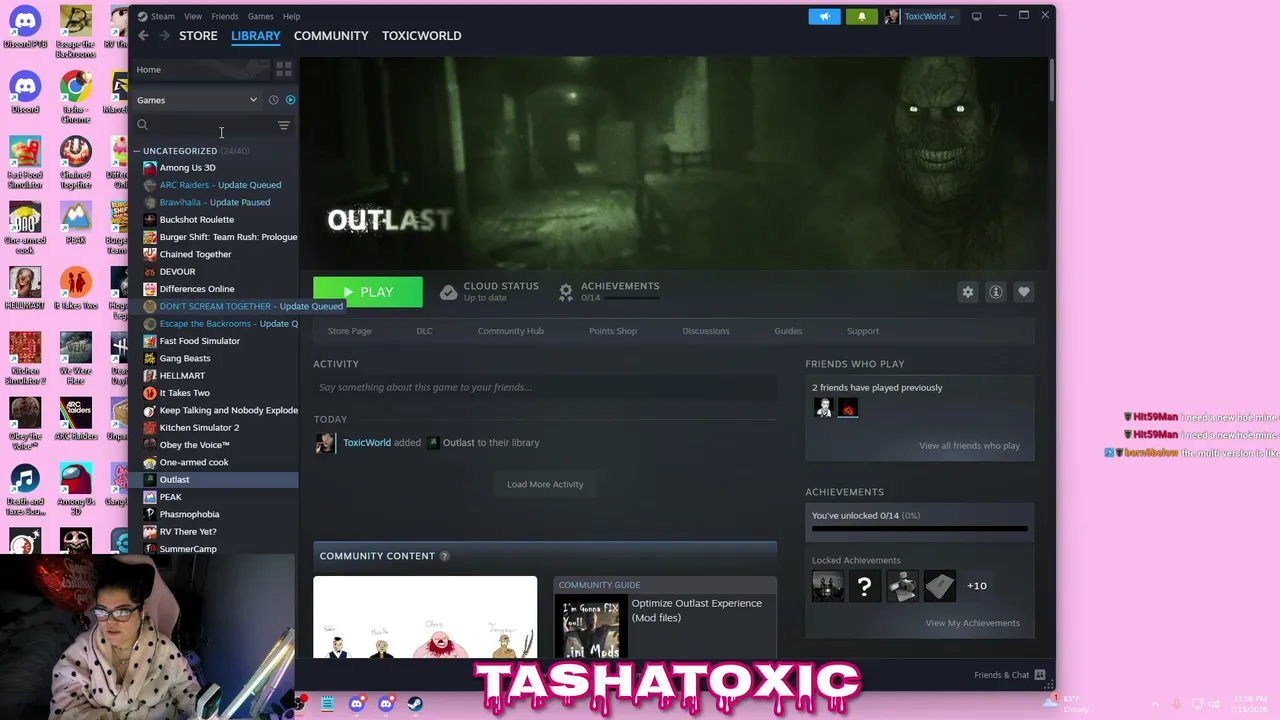The height and width of the screenshot is (720, 1280).
Task: Collapse the UNCATEGORIZED games category
Action: pos(137,151)
